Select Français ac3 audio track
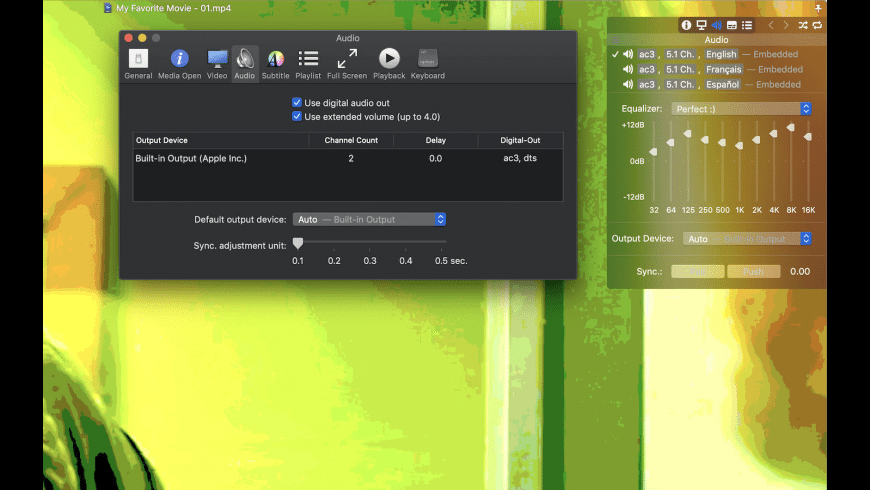 (716, 69)
